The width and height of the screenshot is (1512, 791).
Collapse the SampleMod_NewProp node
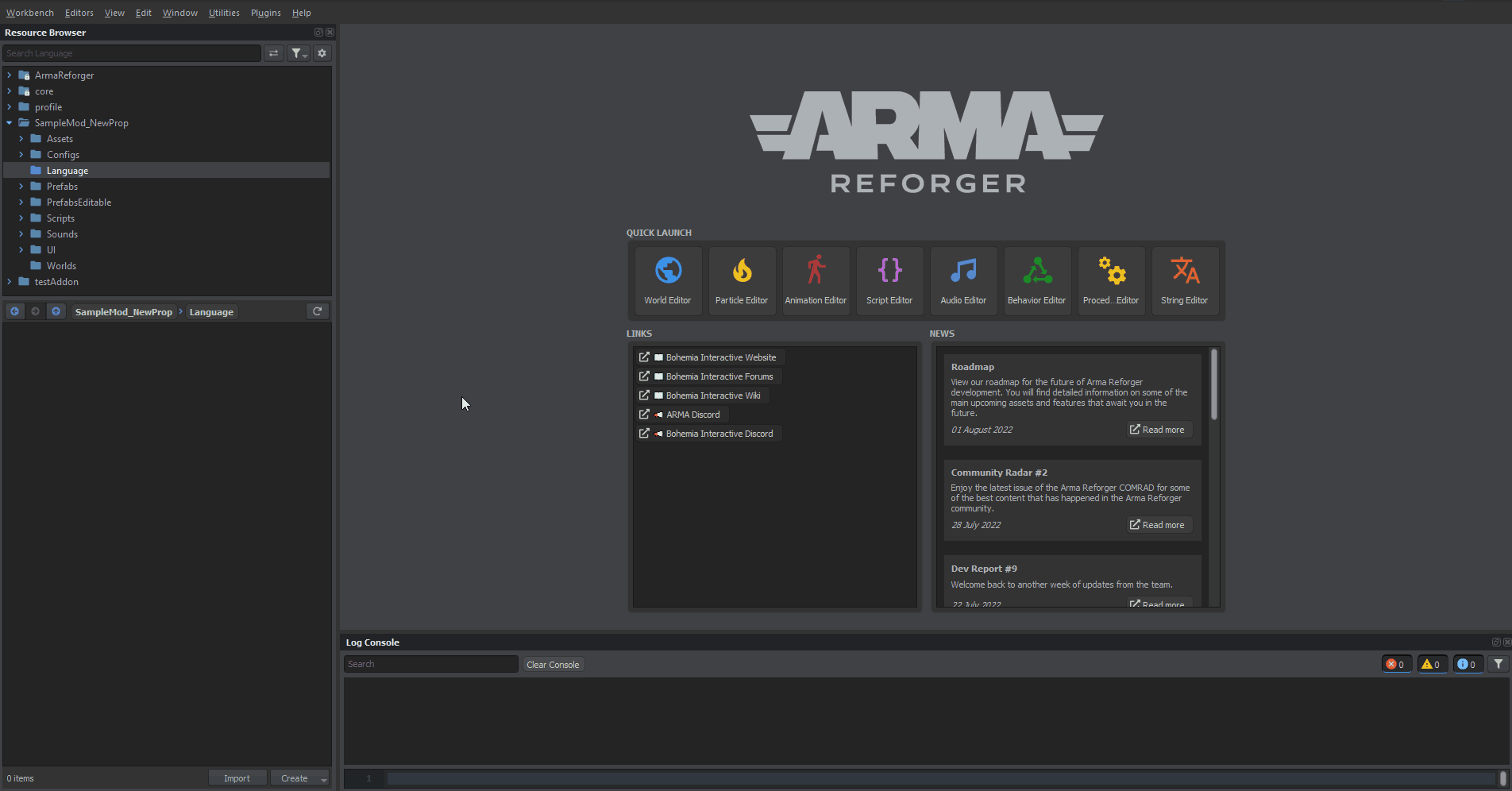10,122
